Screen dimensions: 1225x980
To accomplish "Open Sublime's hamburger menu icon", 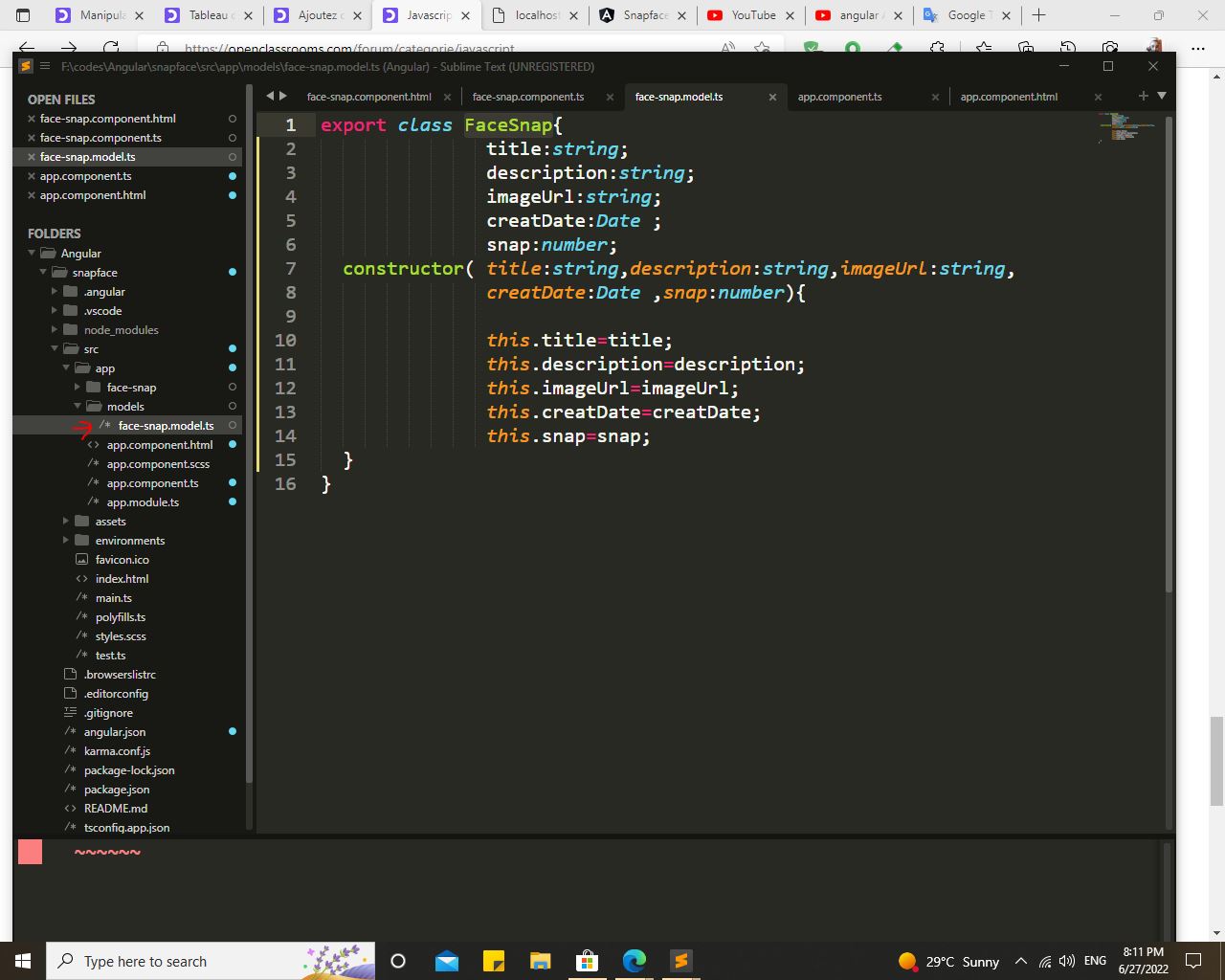I will click(x=44, y=66).
